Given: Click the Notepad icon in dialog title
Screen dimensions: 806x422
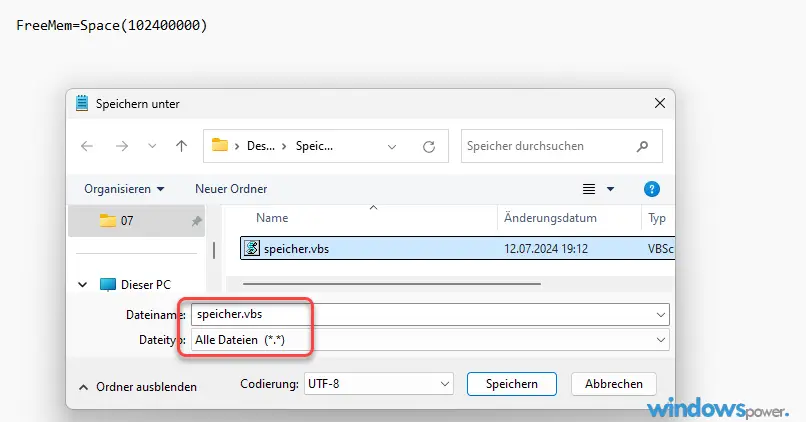Looking at the screenshot, I should [82, 103].
